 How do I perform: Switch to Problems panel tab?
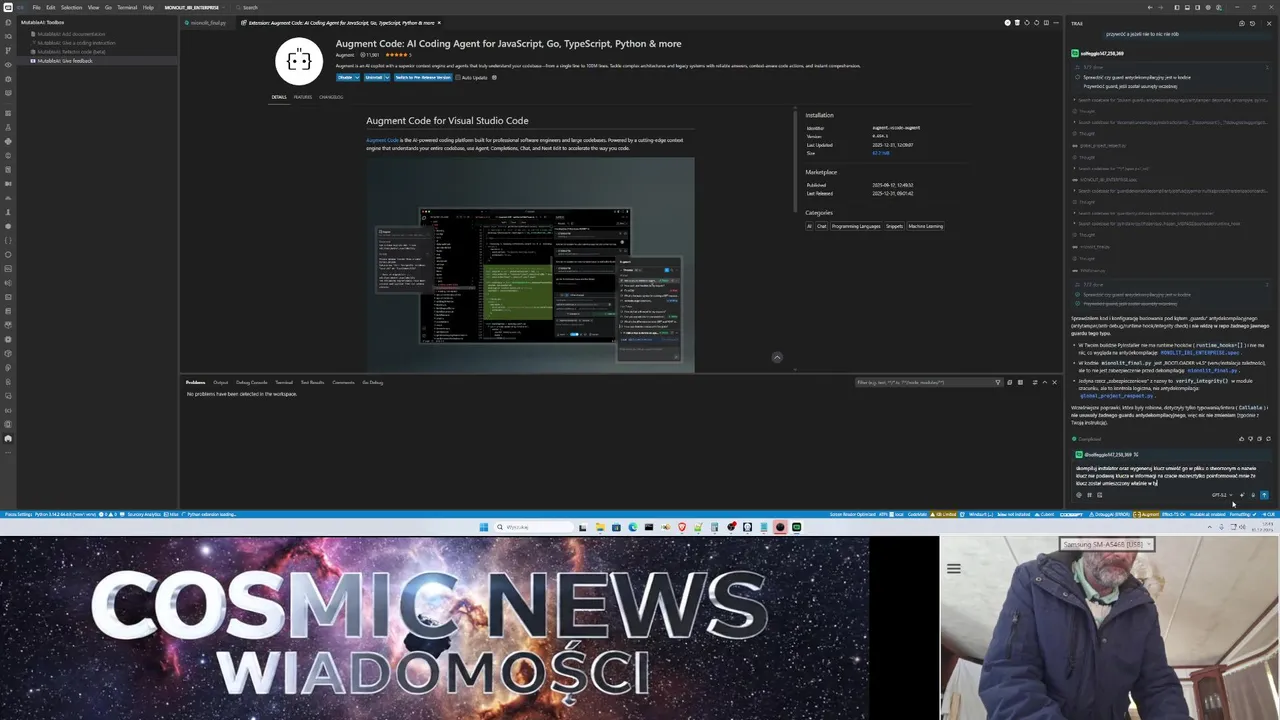click(195, 382)
